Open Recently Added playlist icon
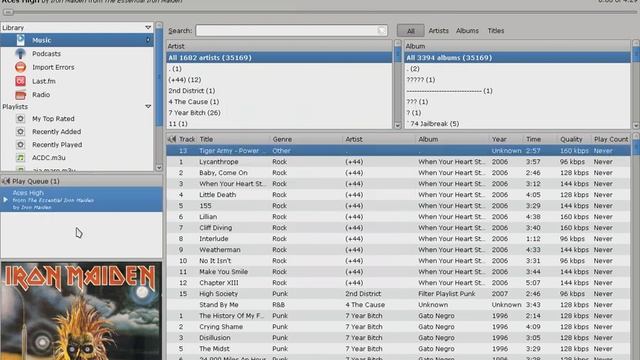640x360 pixels. click(x=20, y=131)
